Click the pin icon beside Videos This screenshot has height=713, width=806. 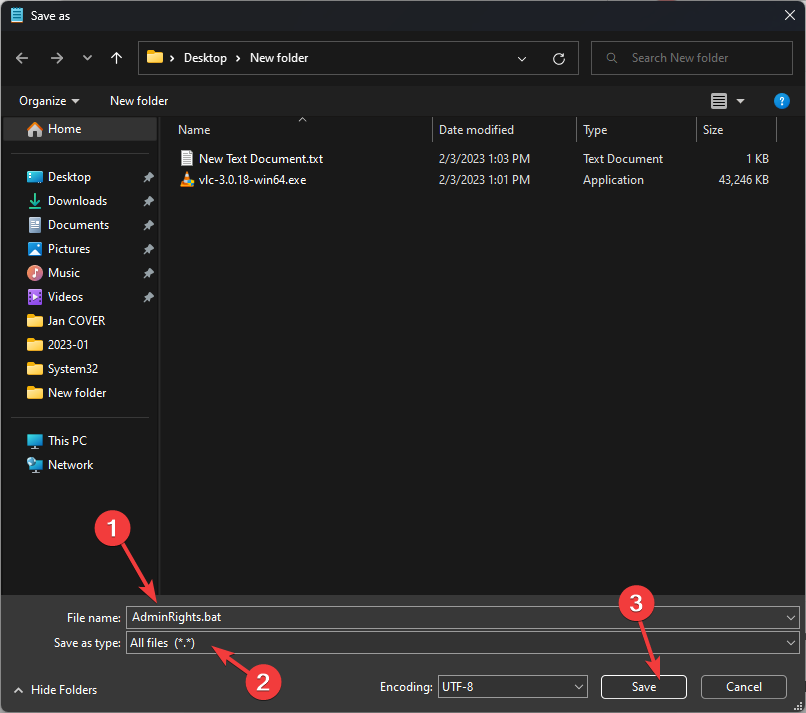(x=149, y=297)
